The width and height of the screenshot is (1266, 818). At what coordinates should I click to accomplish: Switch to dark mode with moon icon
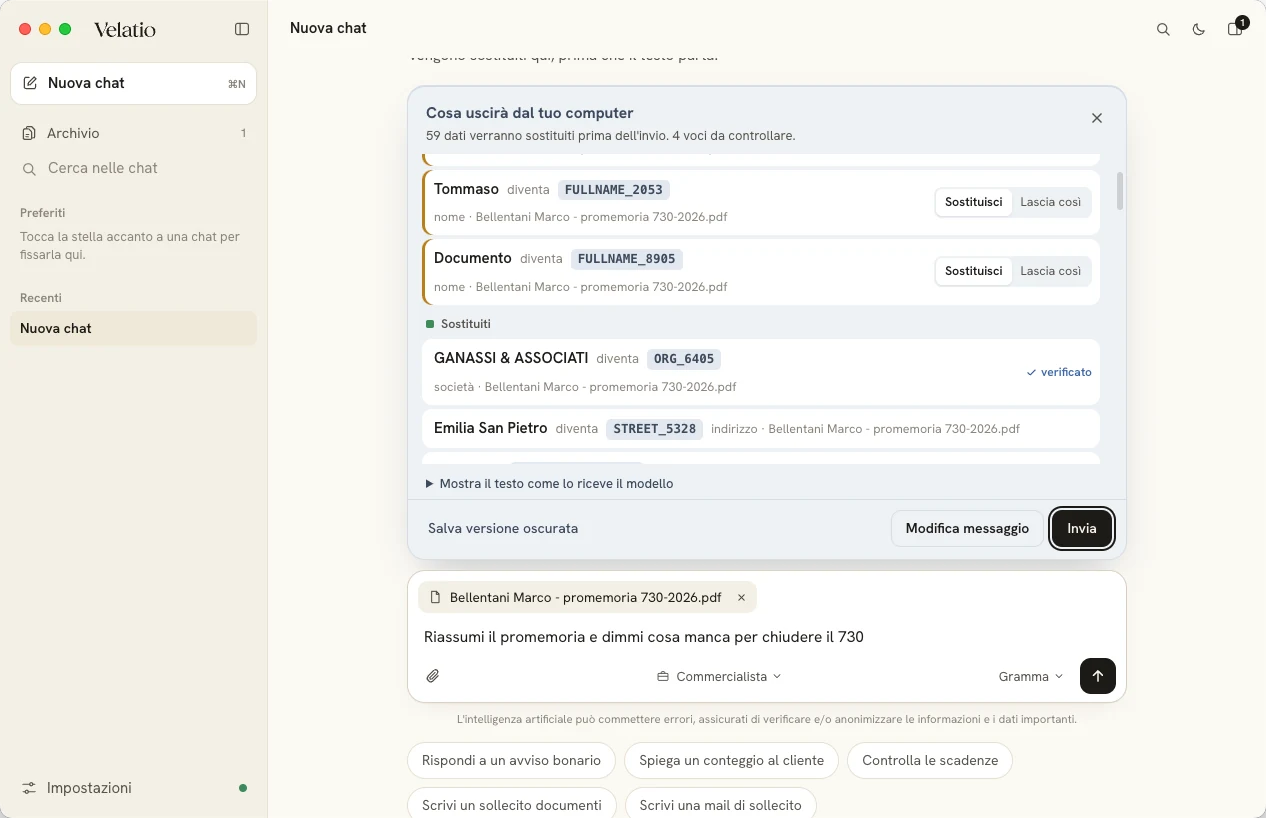(1199, 29)
